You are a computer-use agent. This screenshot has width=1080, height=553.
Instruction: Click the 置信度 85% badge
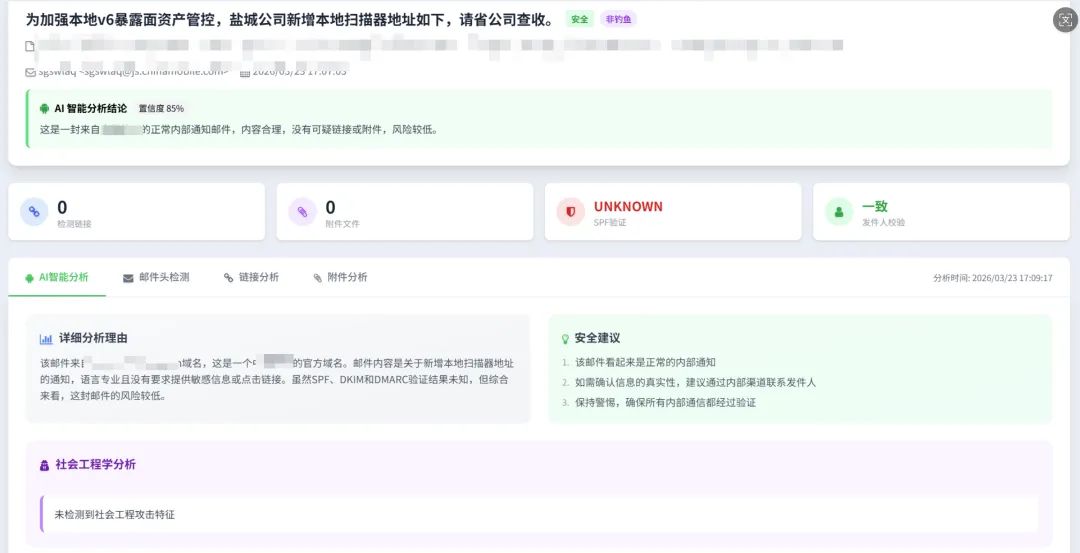click(x=161, y=108)
